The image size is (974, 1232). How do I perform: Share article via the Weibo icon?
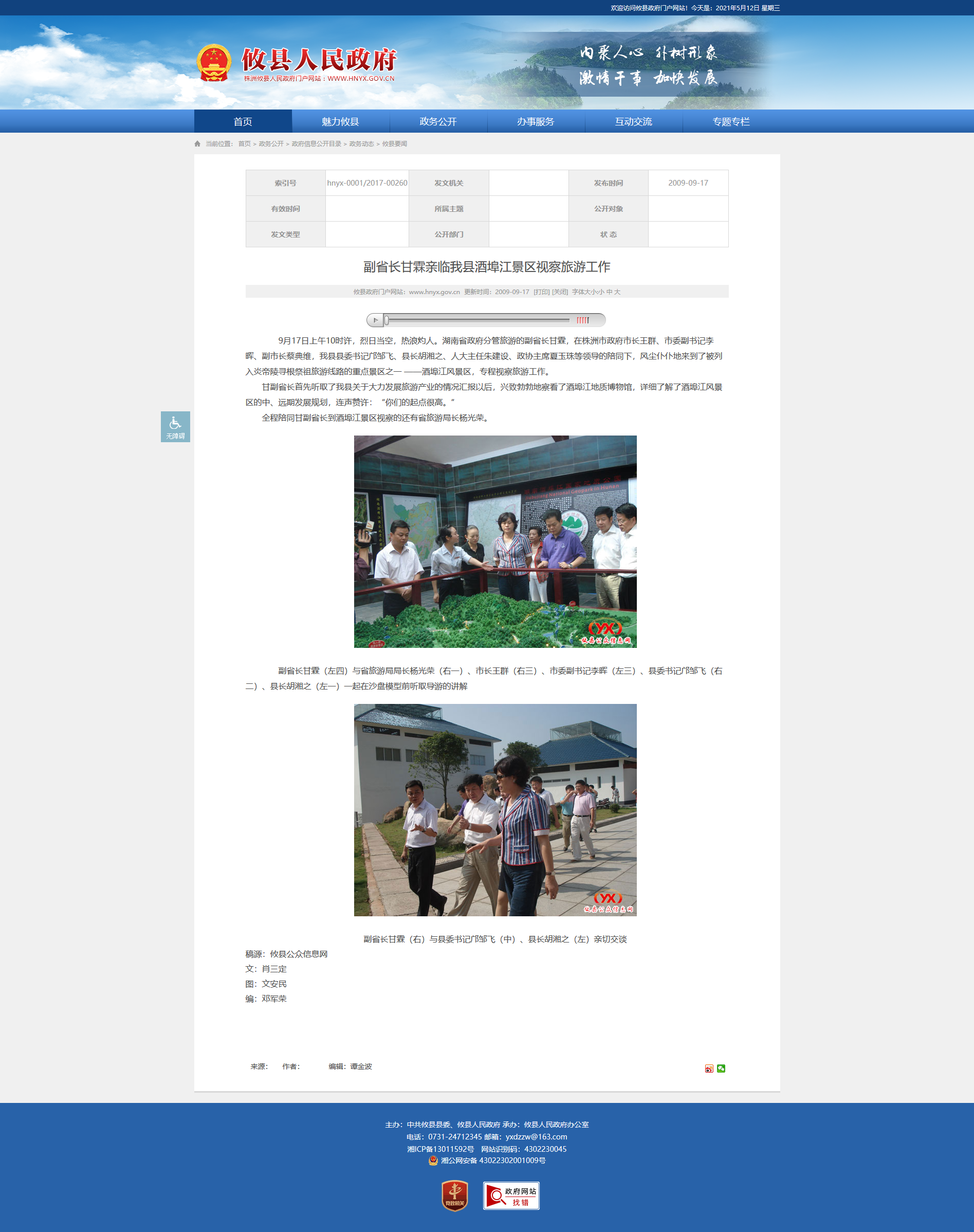709,1068
